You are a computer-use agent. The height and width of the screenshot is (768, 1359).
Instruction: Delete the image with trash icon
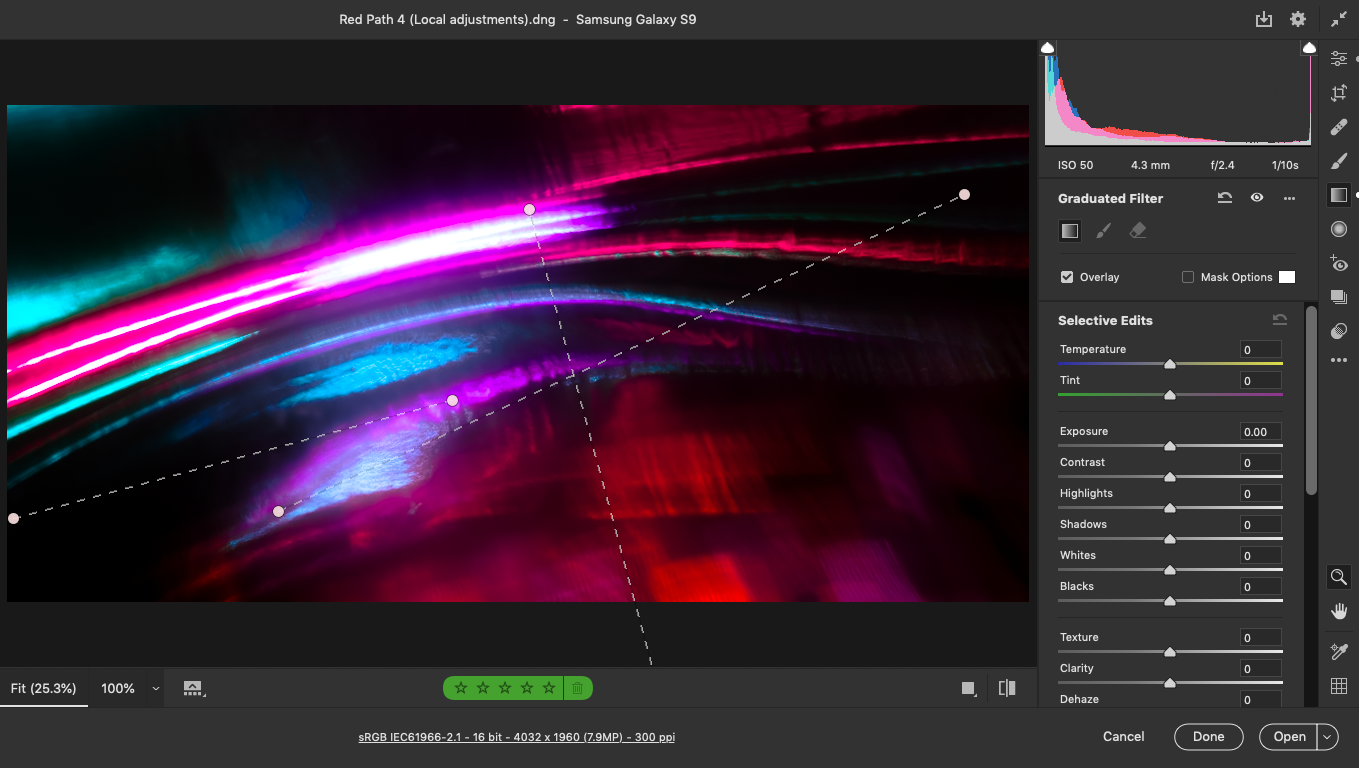pyautogui.click(x=577, y=688)
